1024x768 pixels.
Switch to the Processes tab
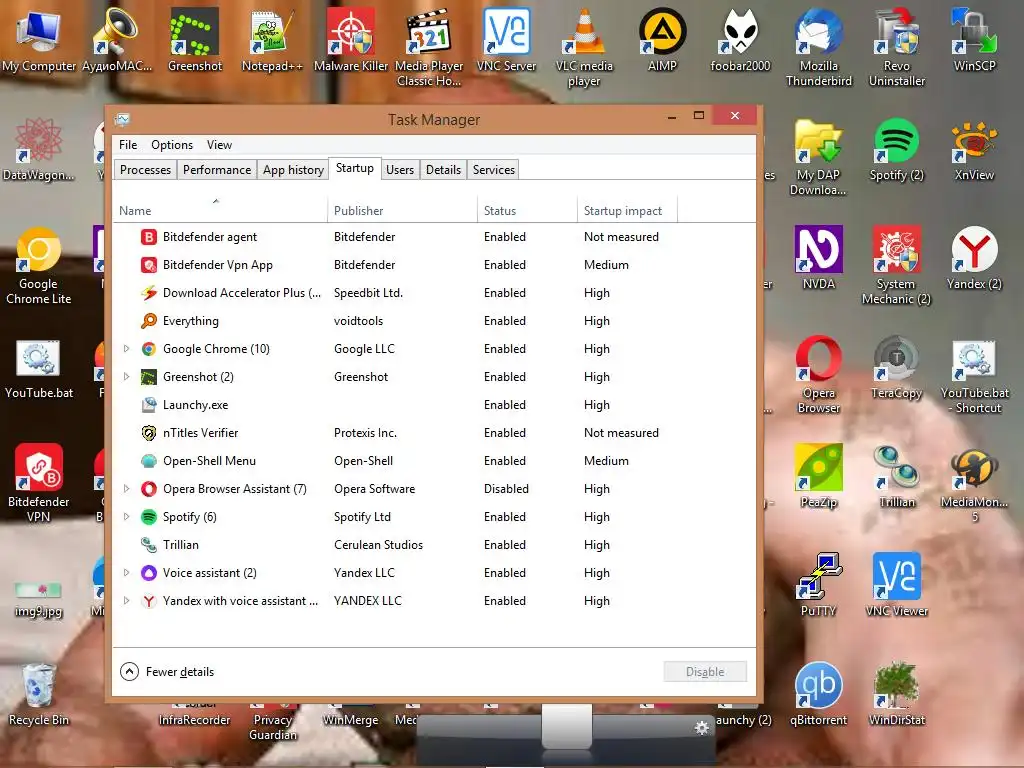[145, 170]
